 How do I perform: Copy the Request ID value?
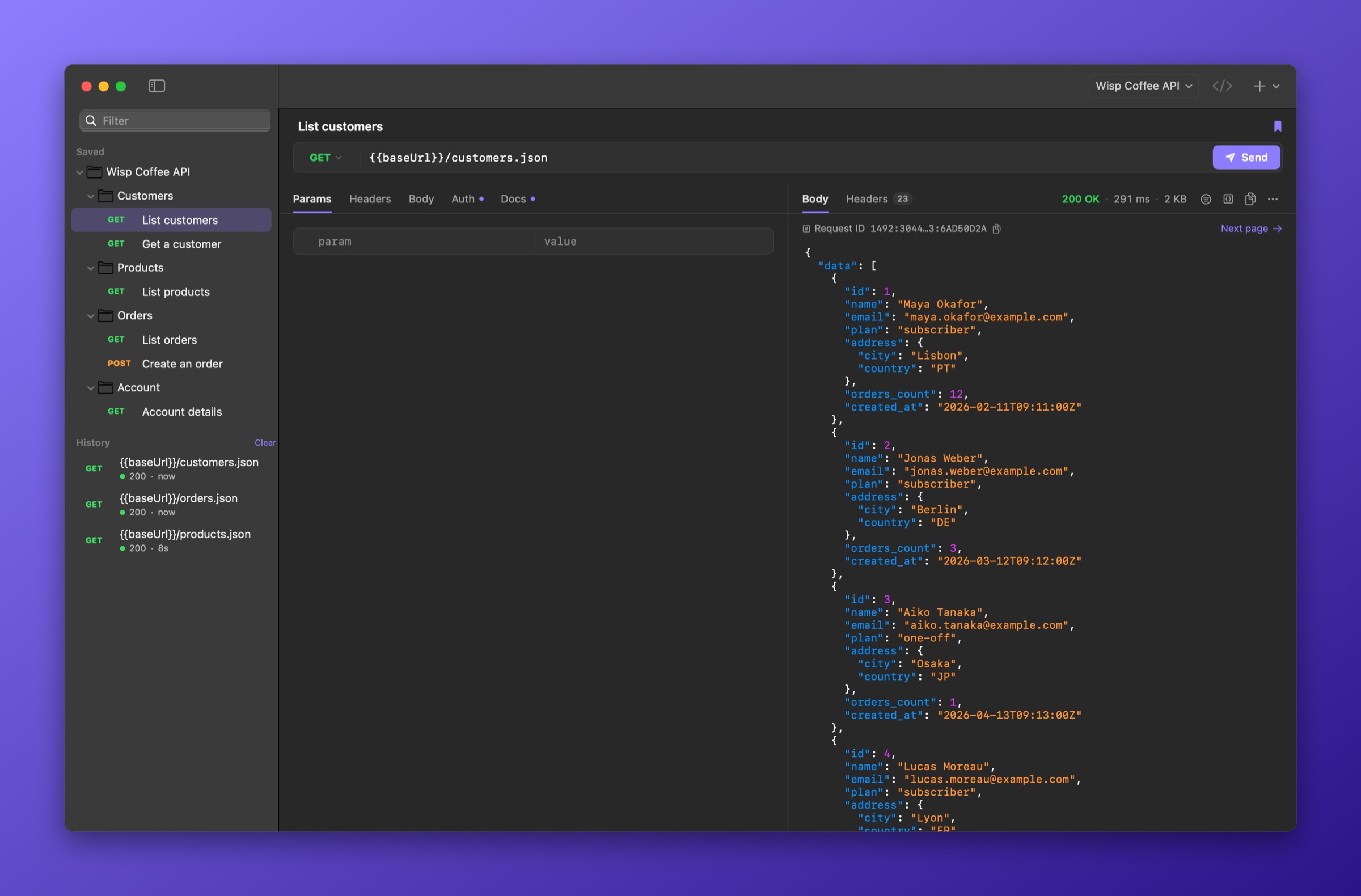pos(997,229)
